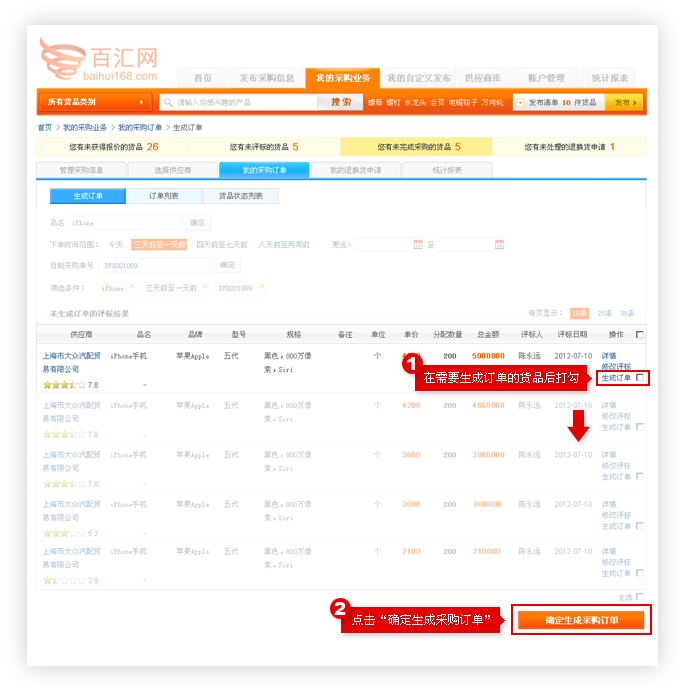The image size is (684, 691).
Task: Remove the DFE001009 filter tag
Action: click(262, 287)
